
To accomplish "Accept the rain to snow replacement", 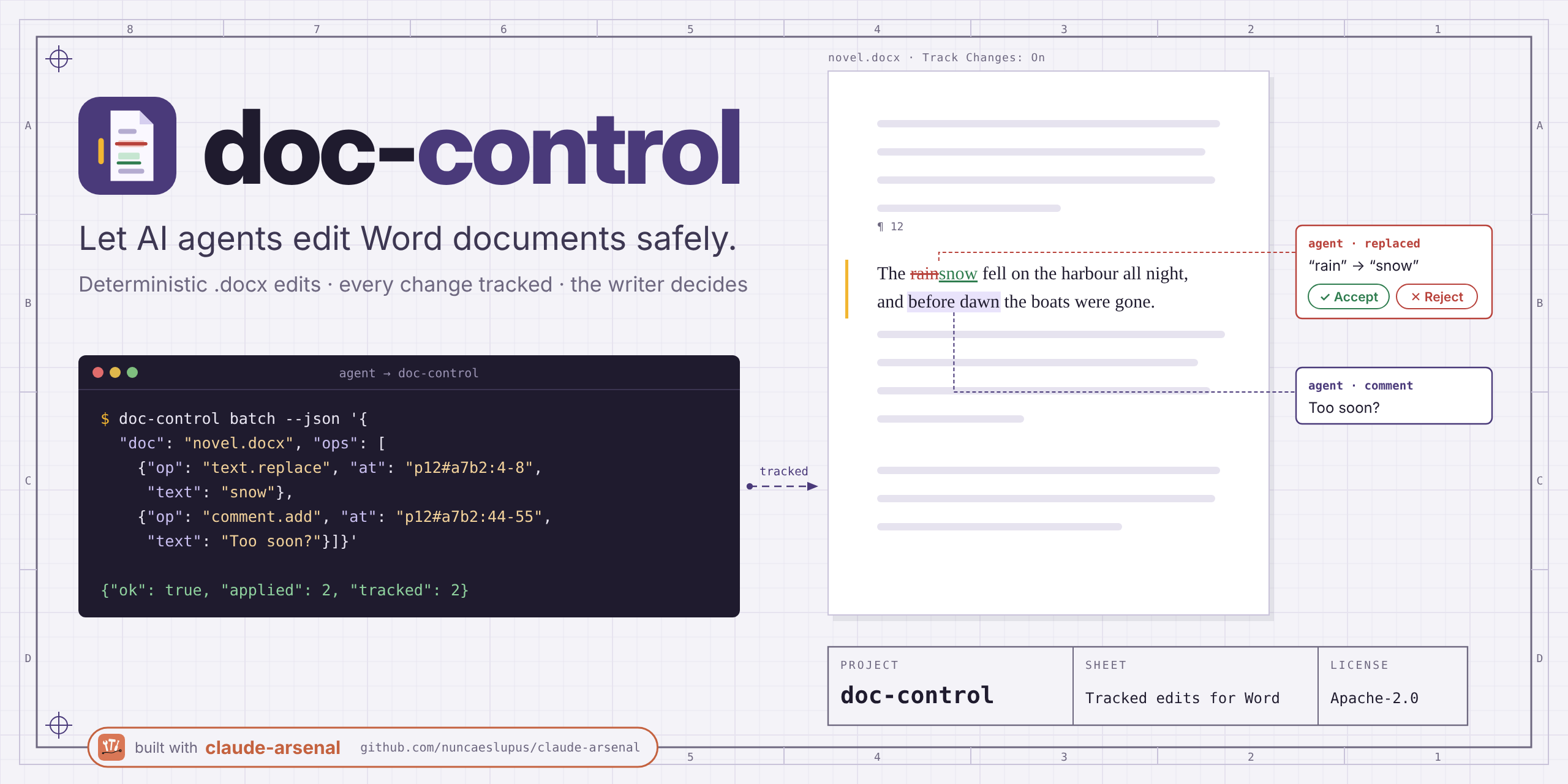I will [x=1349, y=296].
